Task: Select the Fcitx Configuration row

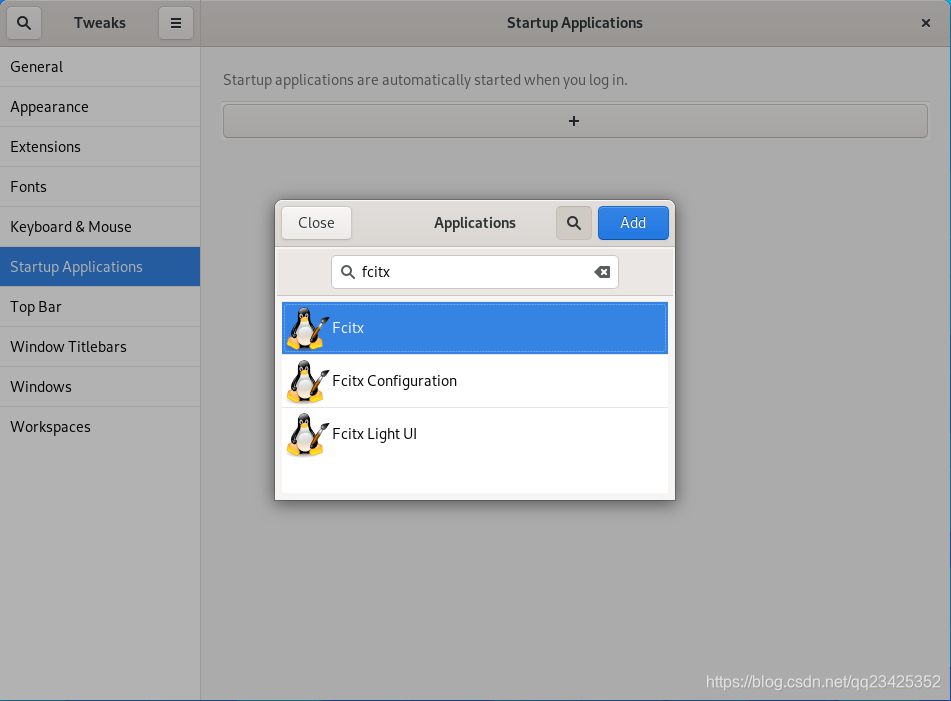Action: [x=475, y=381]
